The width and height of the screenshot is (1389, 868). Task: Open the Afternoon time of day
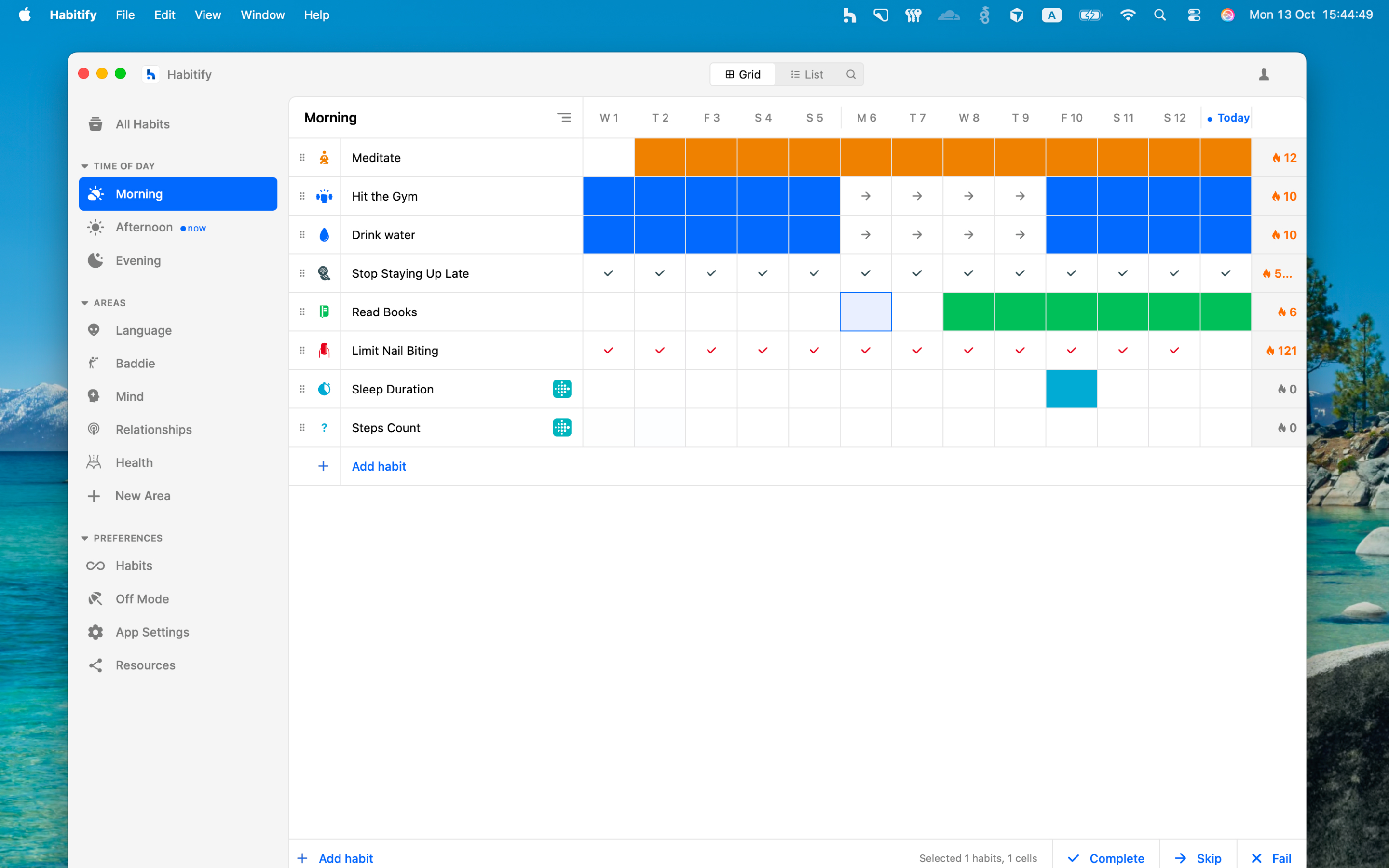[x=178, y=227]
